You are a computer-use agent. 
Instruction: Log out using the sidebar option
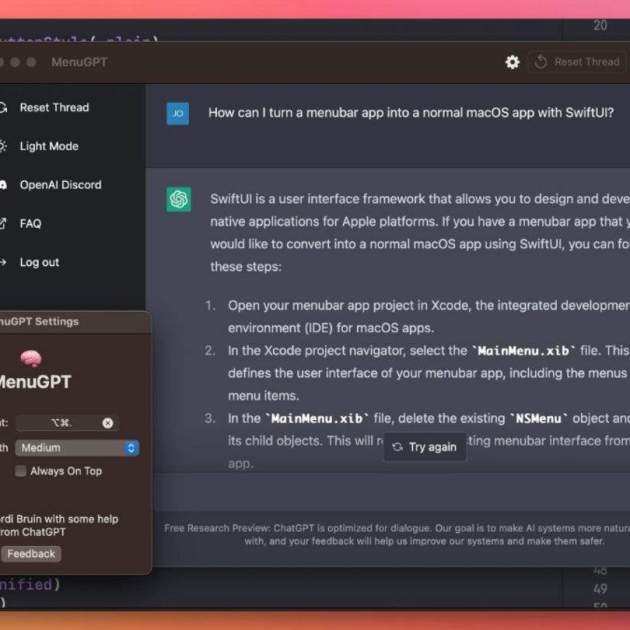click(x=39, y=262)
